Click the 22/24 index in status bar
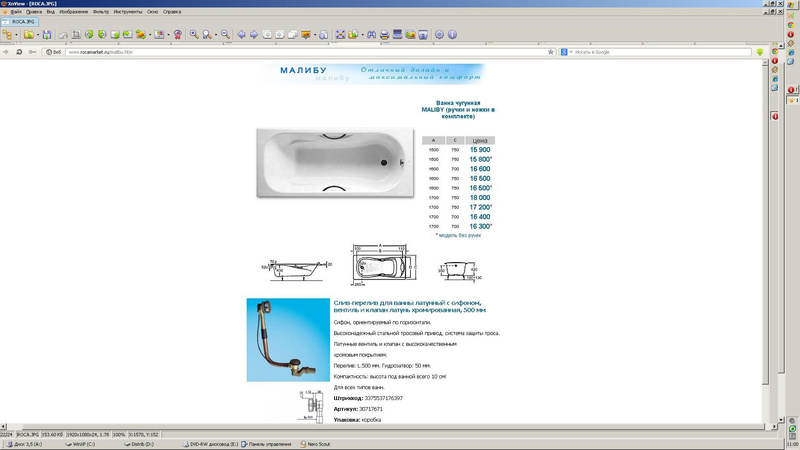Image resolution: width=800 pixels, height=450 pixels. point(7,435)
